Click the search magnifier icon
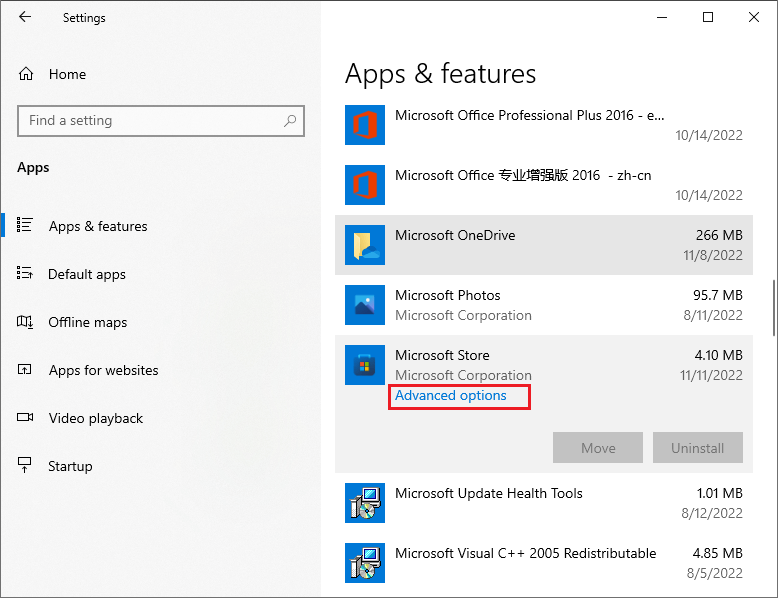The height and width of the screenshot is (598, 778). point(290,121)
